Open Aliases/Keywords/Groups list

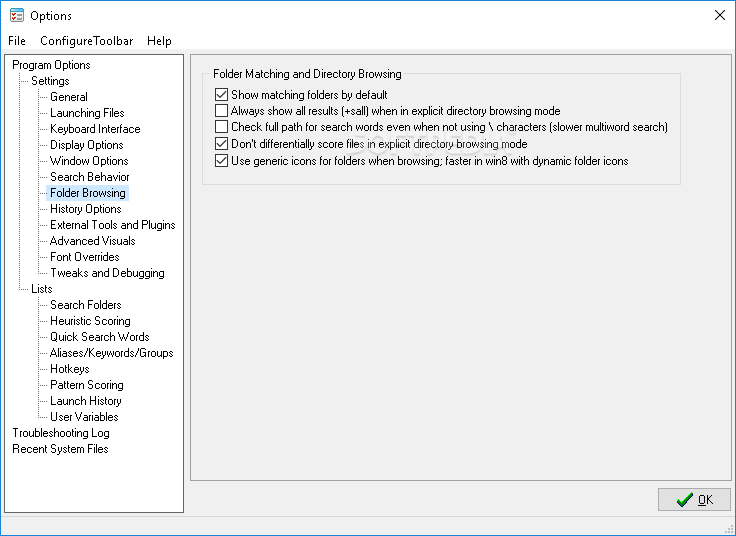[x=112, y=352]
